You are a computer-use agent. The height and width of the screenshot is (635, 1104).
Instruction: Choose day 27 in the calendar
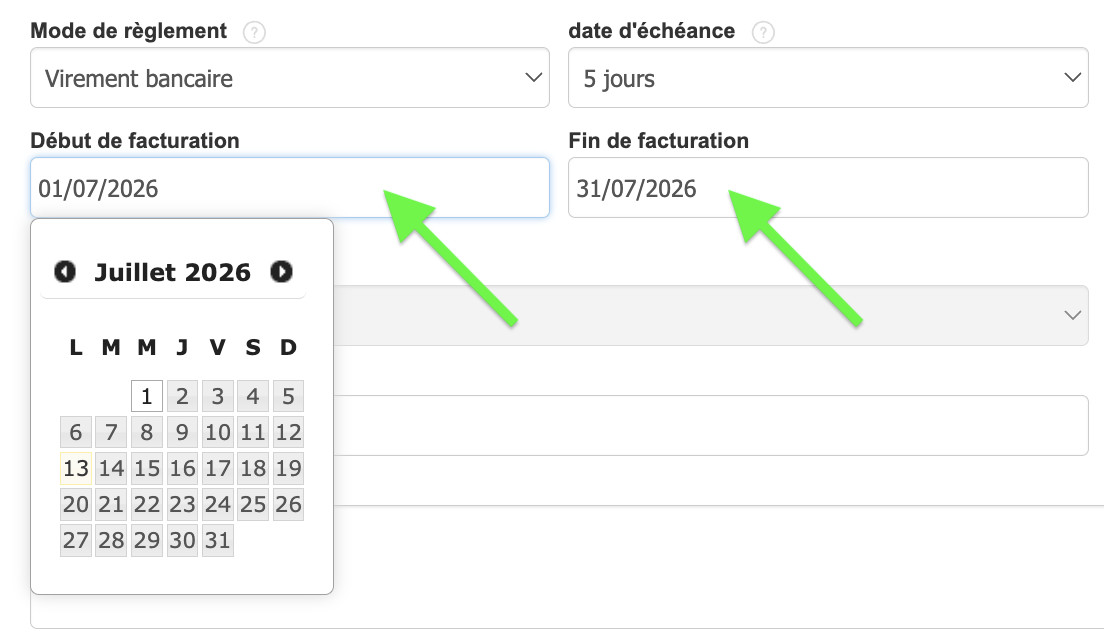point(76,540)
